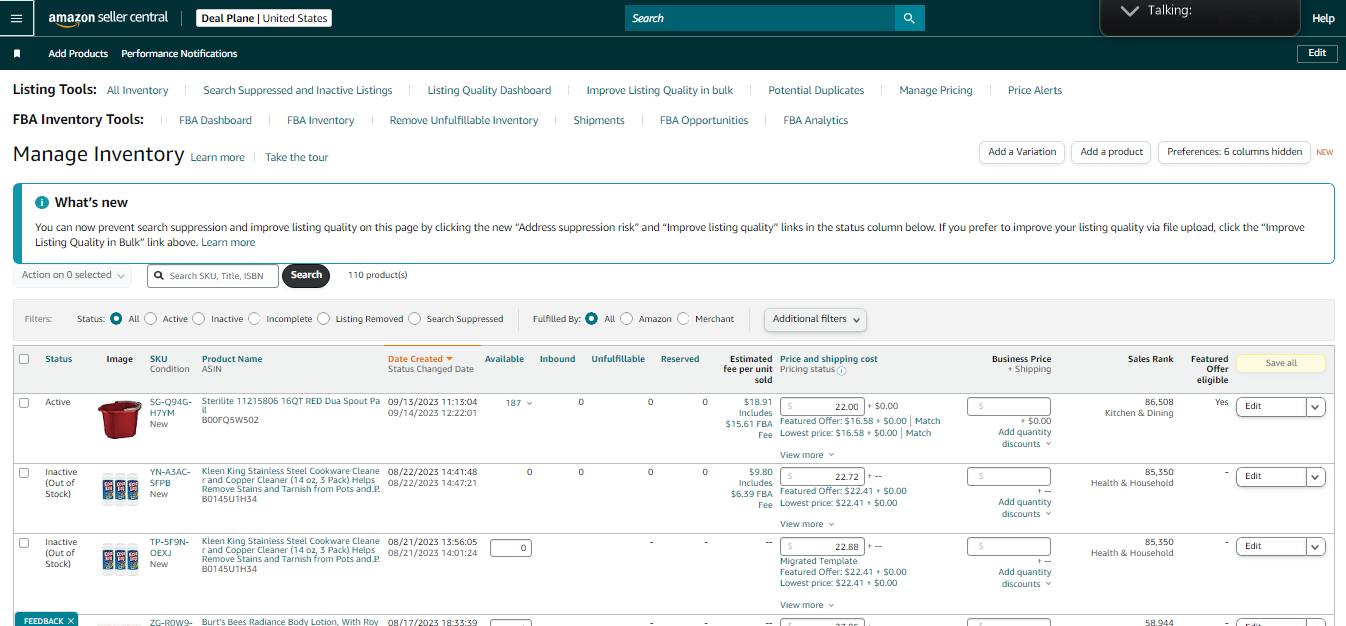
Task: Tick checkbox for SKU YN-A3AC-SFPB row
Action: tap(24, 472)
